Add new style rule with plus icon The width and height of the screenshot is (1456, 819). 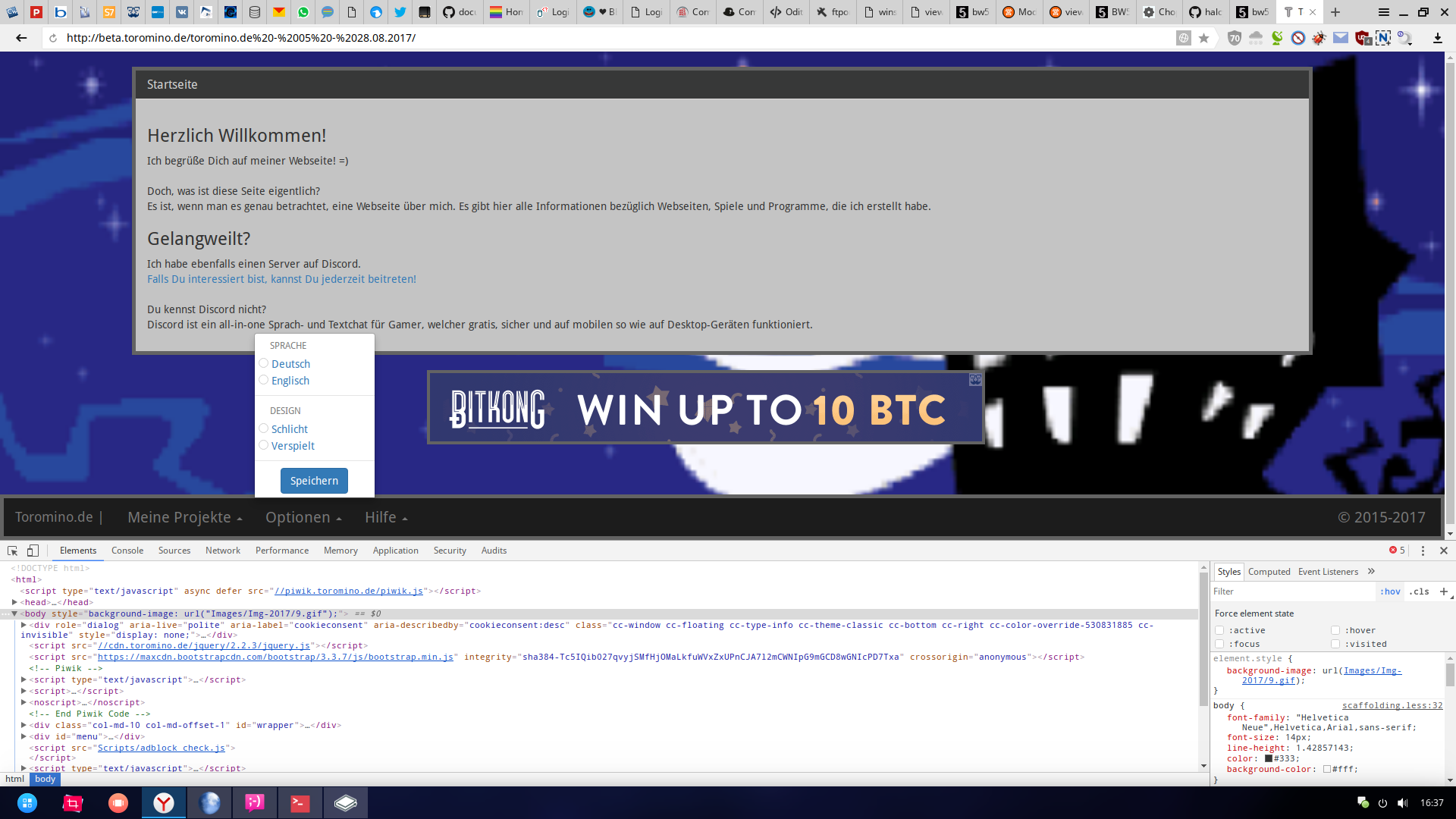pyautogui.click(x=1443, y=591)
